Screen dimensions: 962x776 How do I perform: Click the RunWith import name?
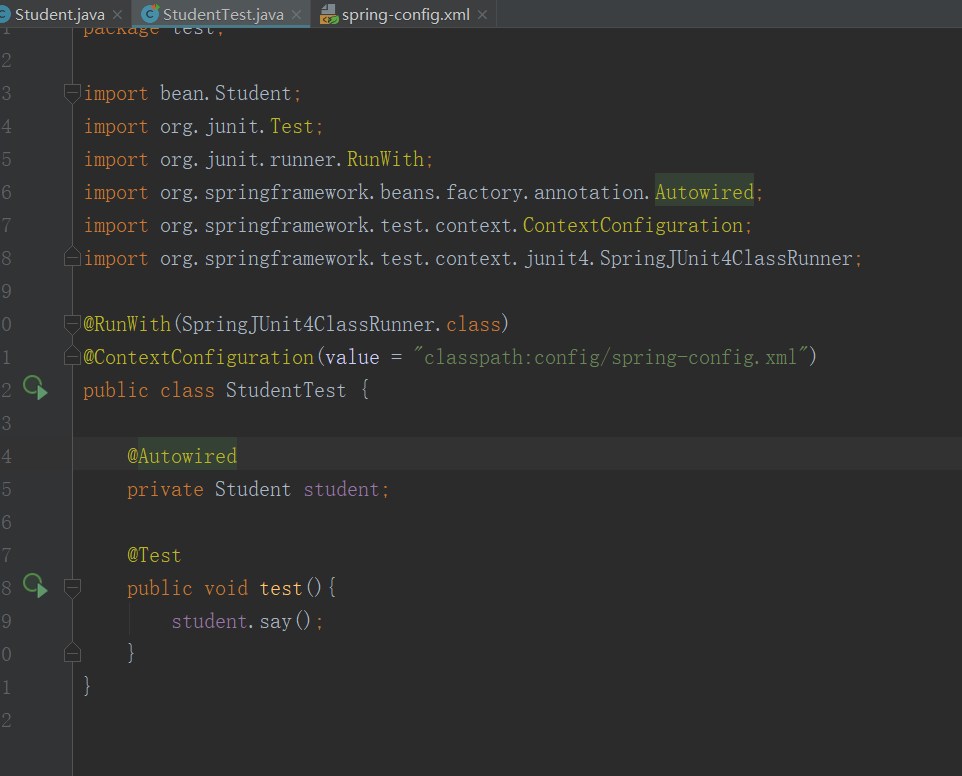coord(385,159)
